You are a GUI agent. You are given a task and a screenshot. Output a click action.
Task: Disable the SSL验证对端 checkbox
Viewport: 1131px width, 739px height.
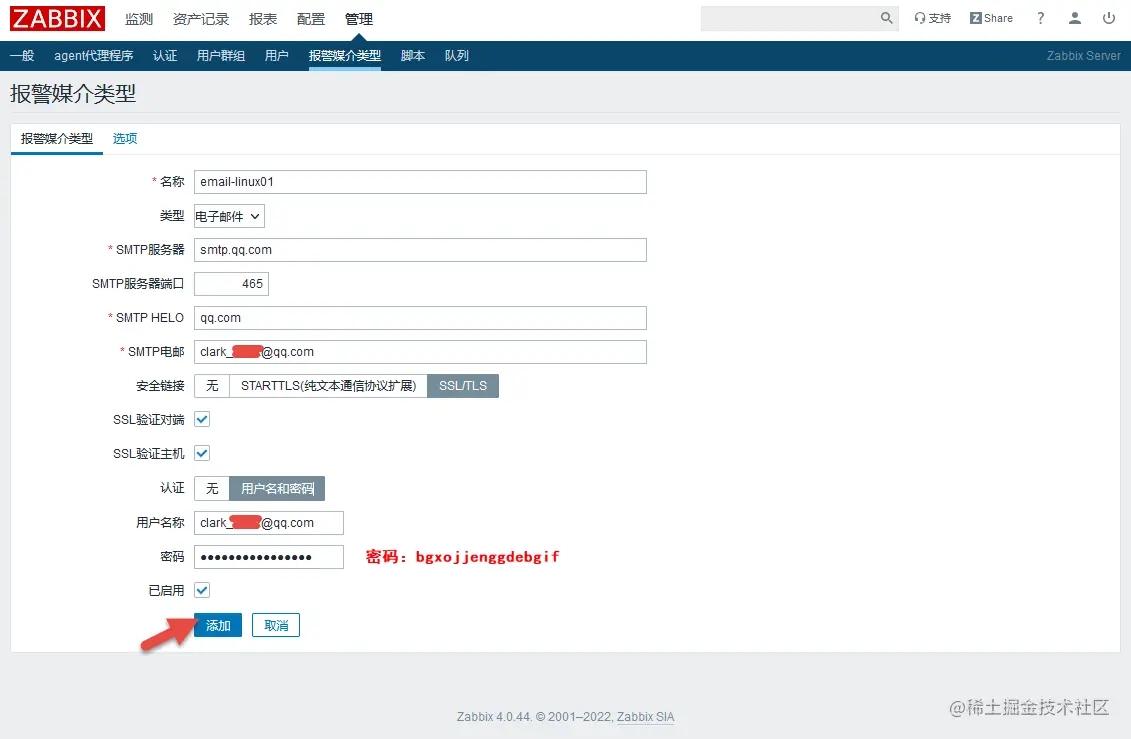(201, 419)
